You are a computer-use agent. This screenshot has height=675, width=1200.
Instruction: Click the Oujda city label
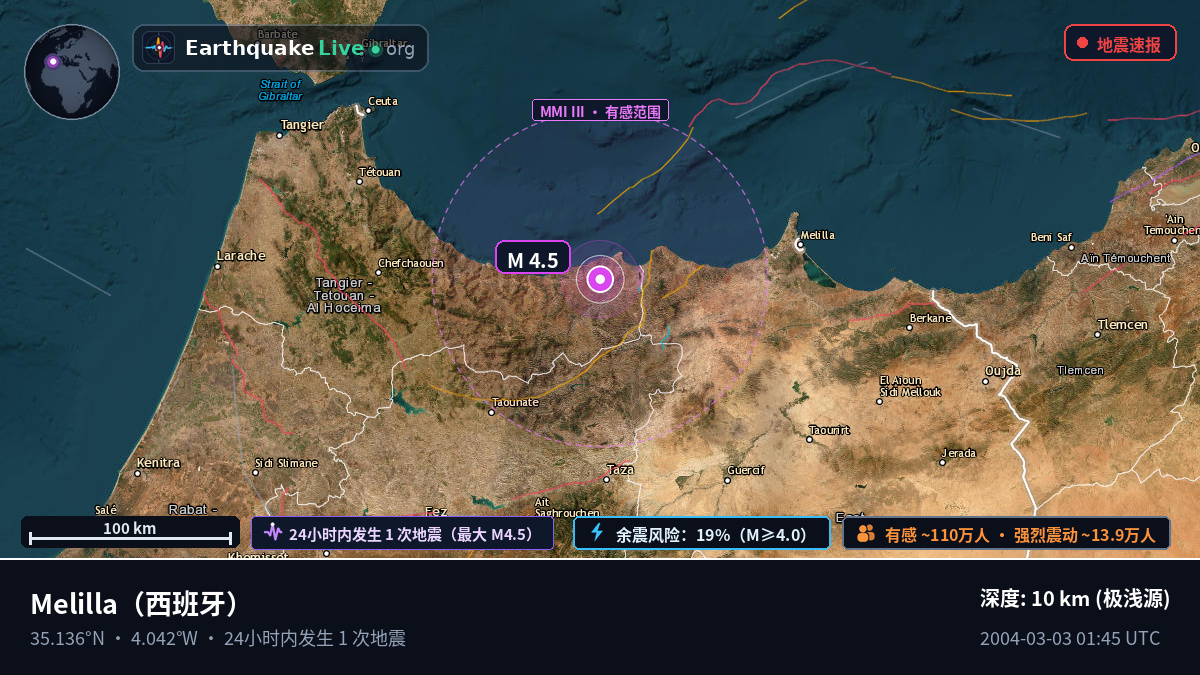[x=1002, y=371]
